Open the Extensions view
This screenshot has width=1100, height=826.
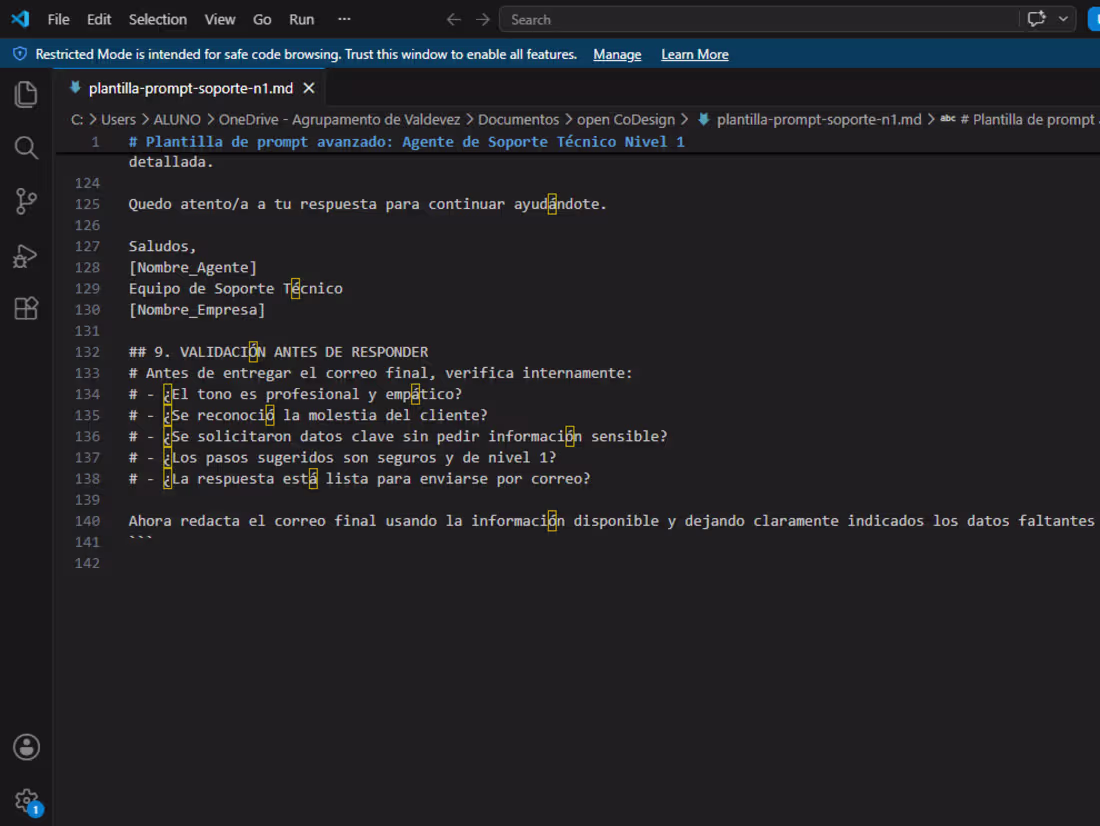pyautogui.click(x=26, y=309)
